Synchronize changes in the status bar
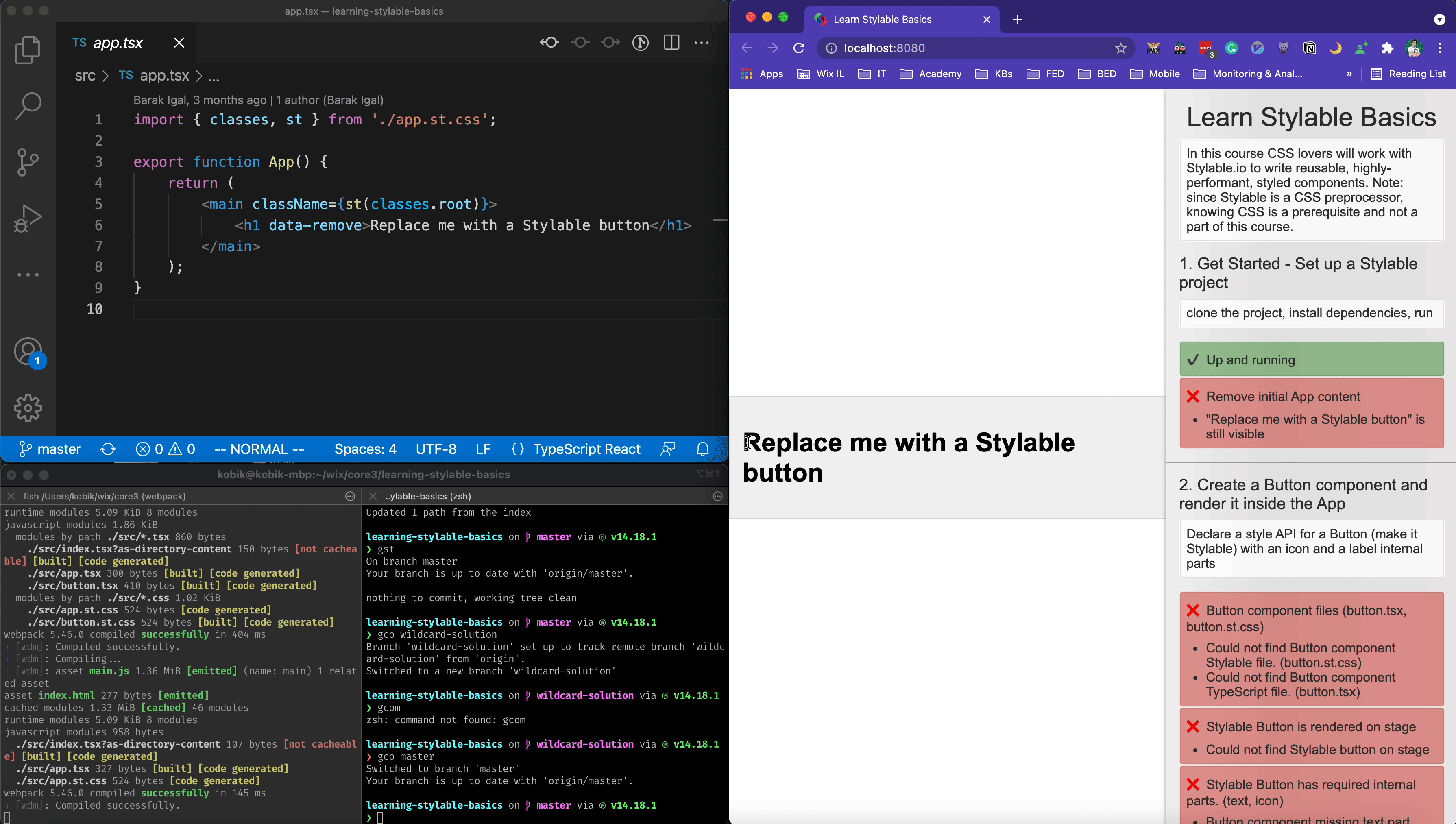 coord(108,449)
